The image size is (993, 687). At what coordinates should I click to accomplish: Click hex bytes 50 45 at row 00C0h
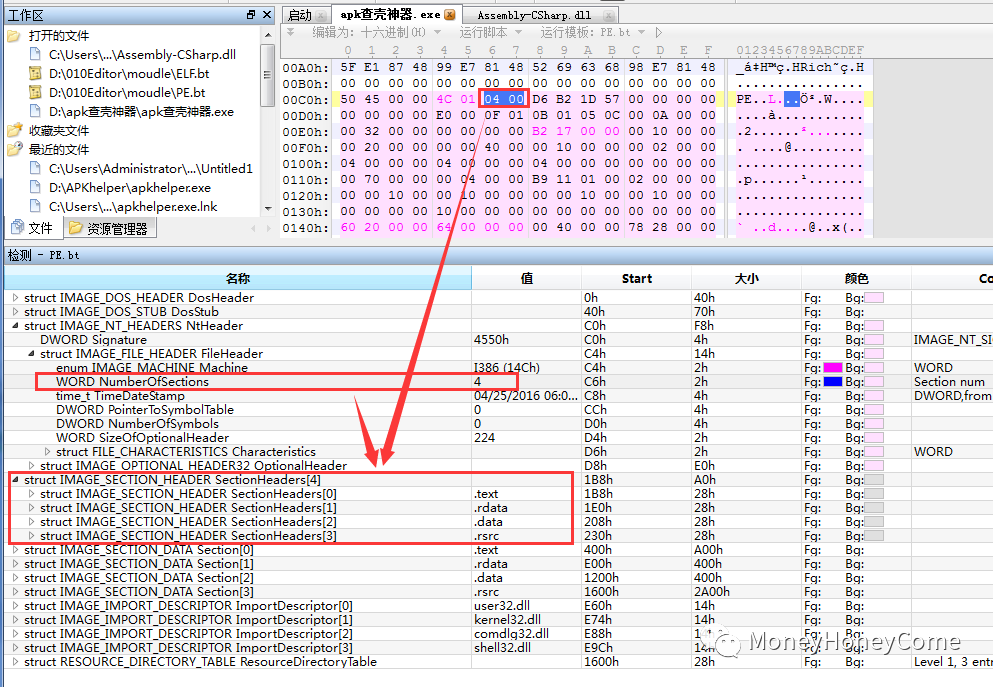point(360,99)
